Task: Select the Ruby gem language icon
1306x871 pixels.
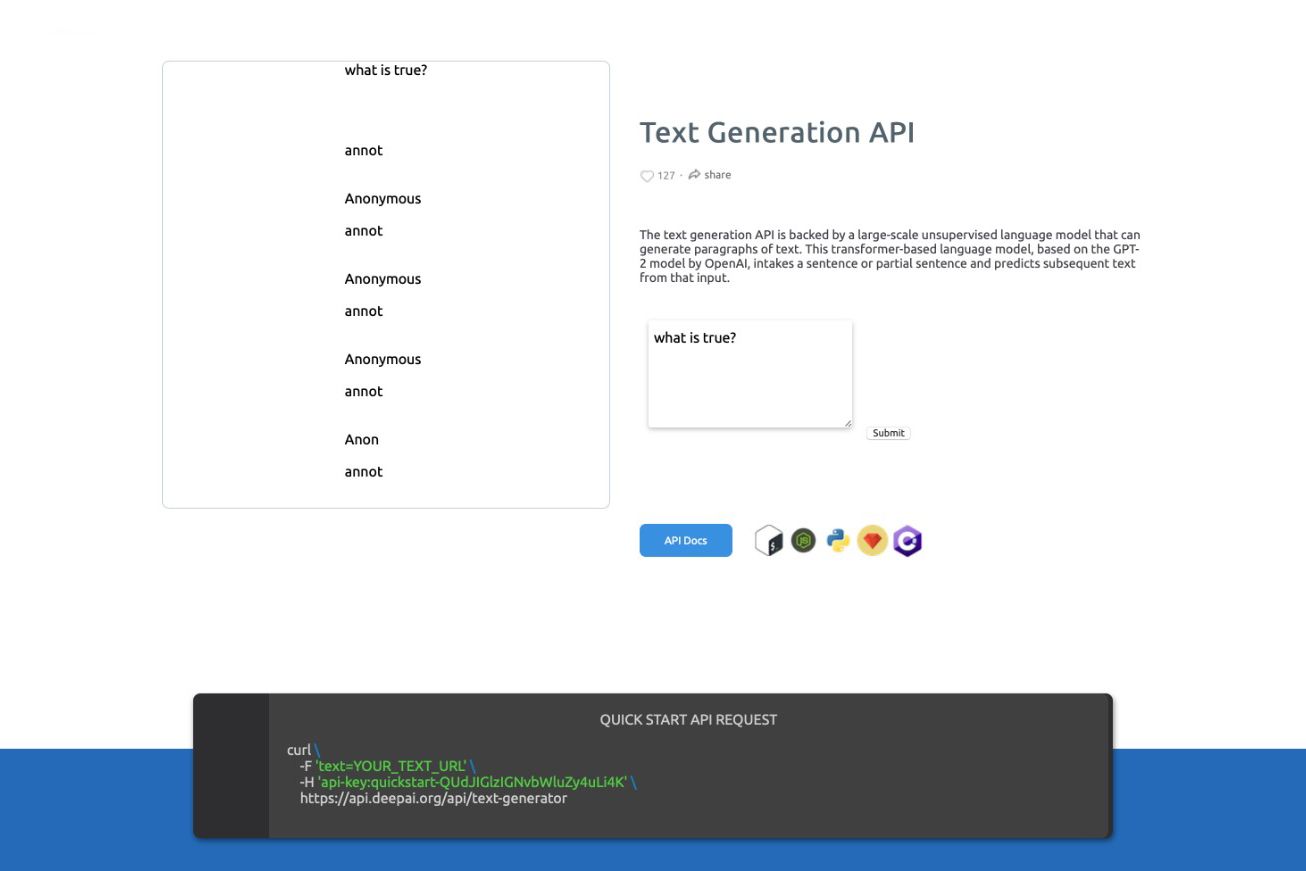Action: (872, 541)
